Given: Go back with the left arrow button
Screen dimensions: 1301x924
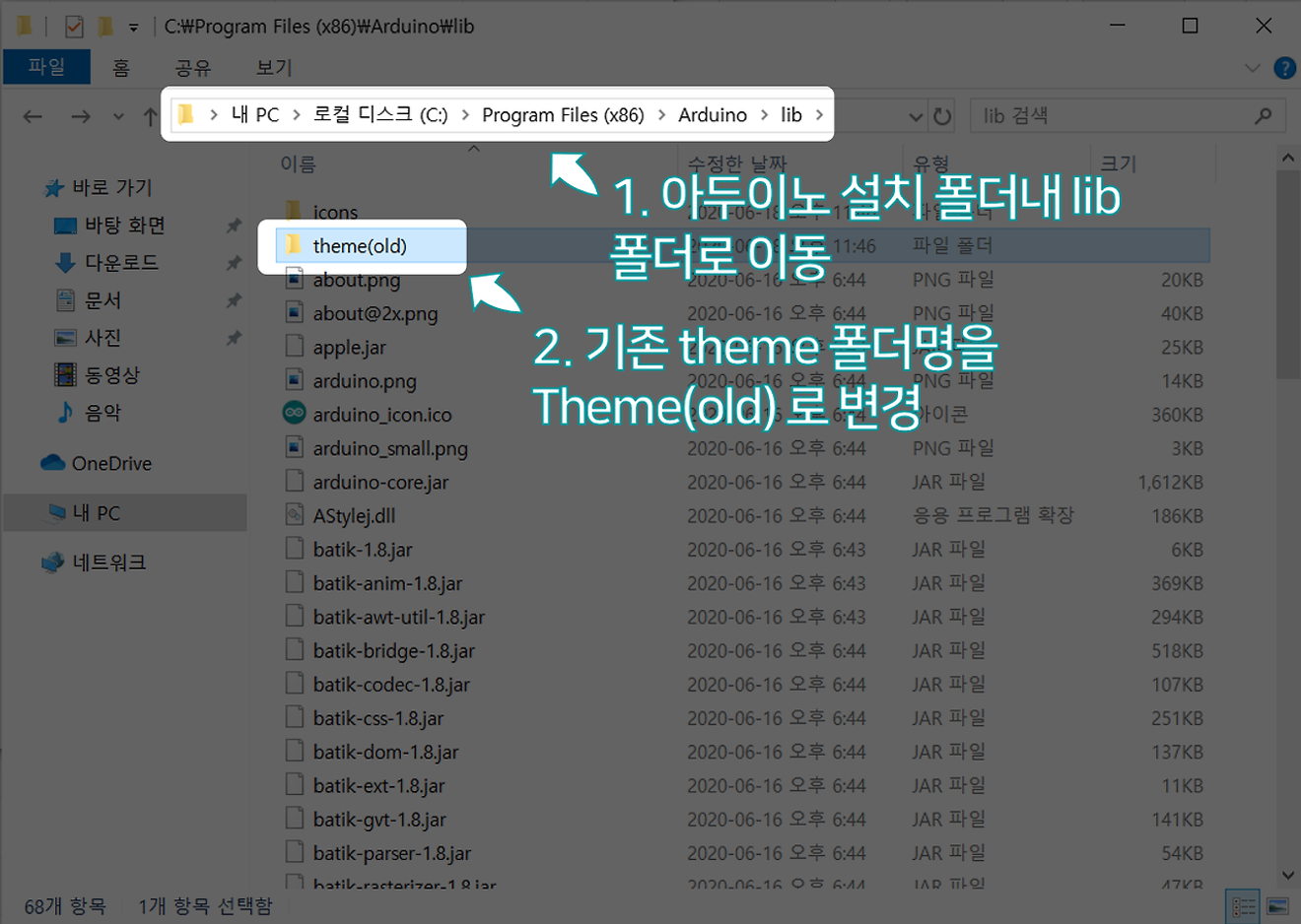Looking at the screenshot, I should coord(33,116).
